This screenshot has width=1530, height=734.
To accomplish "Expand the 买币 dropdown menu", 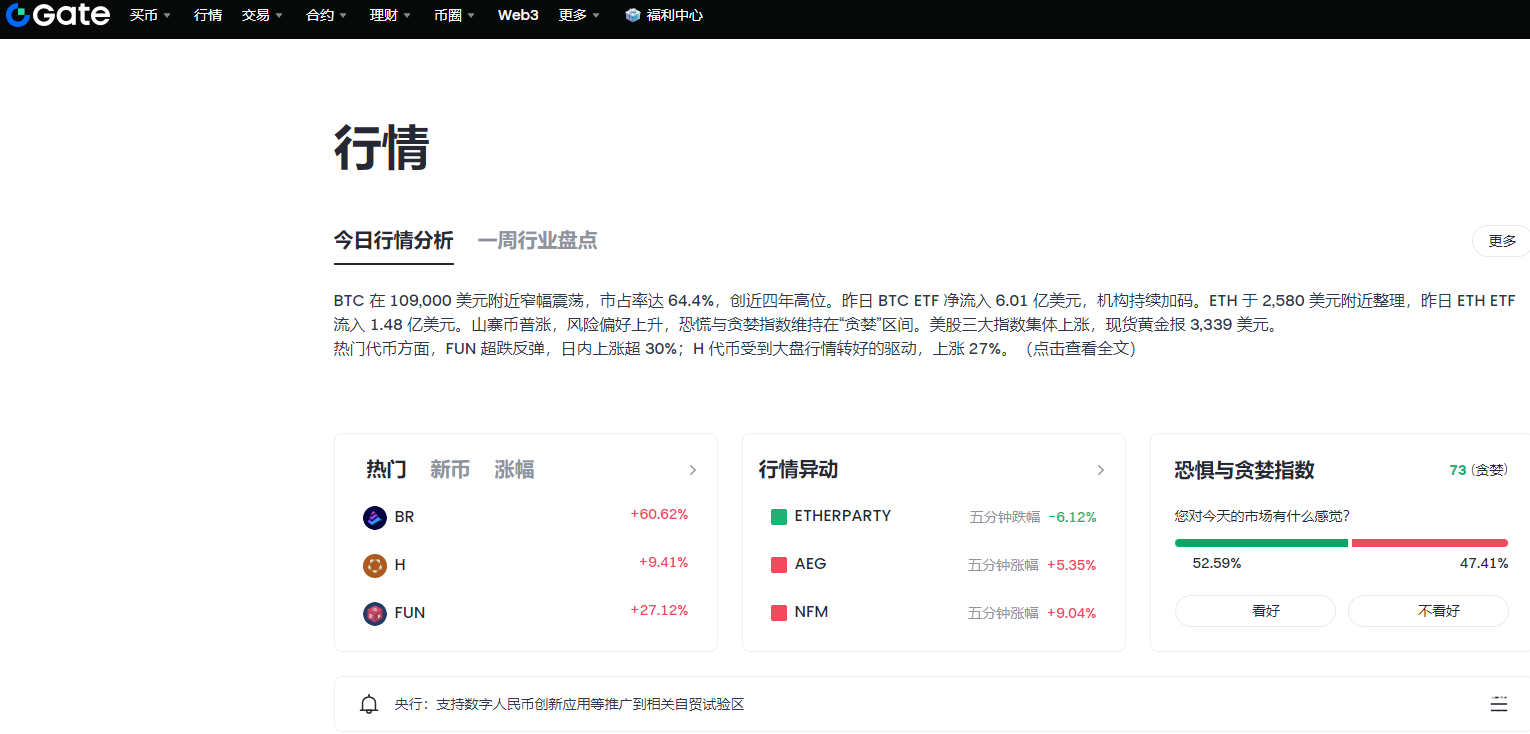I will coord(150,16).
